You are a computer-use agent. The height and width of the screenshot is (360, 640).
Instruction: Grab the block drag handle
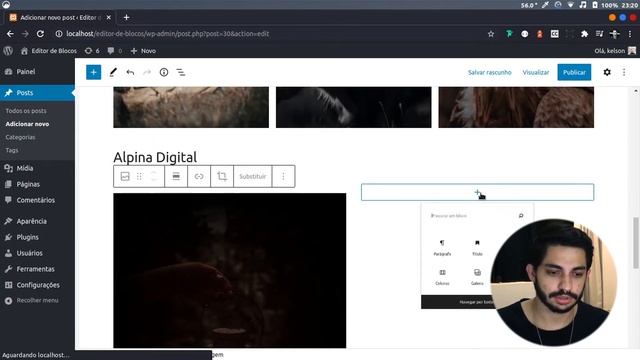click(x=139, y=176)
